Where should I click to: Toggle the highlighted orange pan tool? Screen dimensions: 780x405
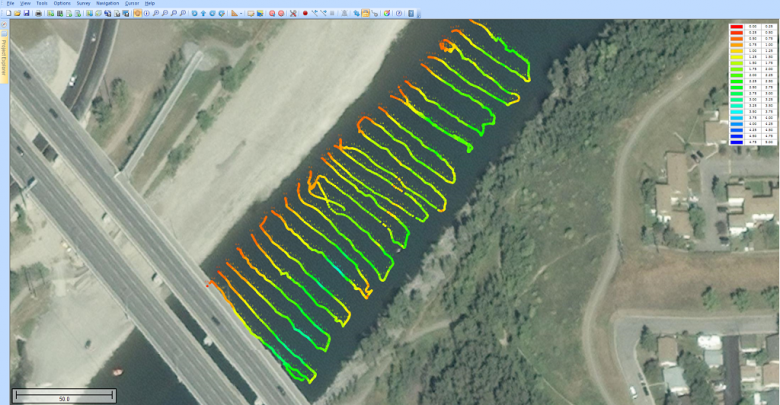[x=138, y=13]
